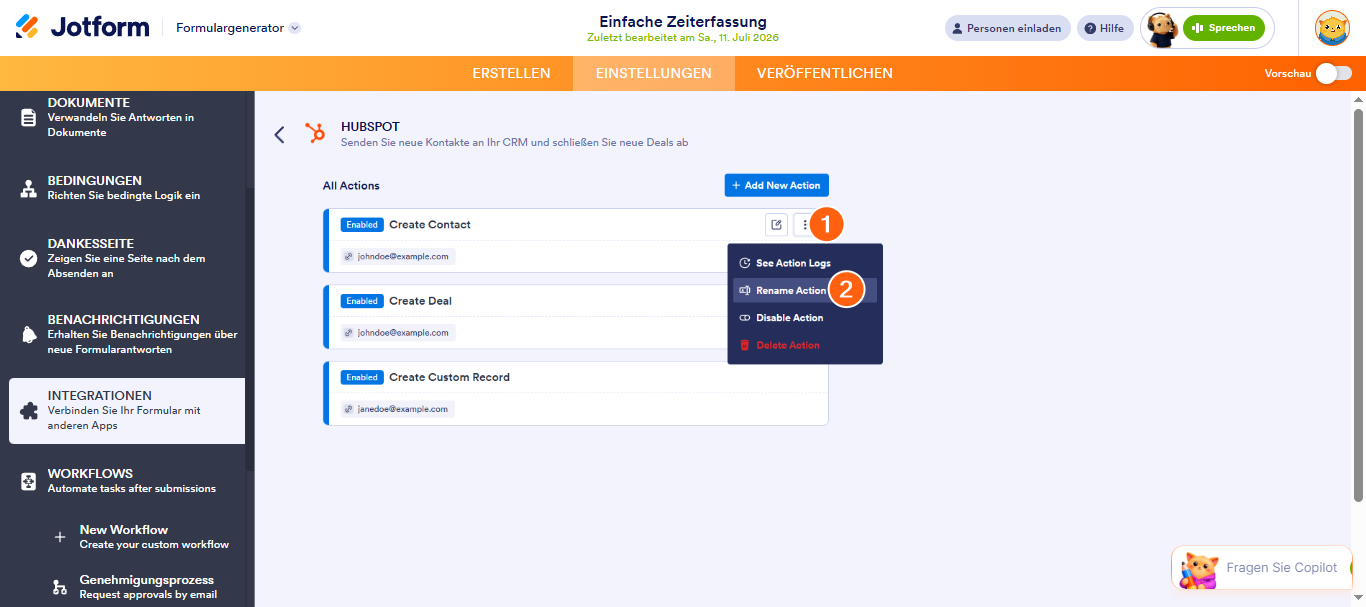Open BENACHRICHTIGUNGEN in the sidebar
The height and width of the screenshot is (607, 1366).
pos(127,334)
